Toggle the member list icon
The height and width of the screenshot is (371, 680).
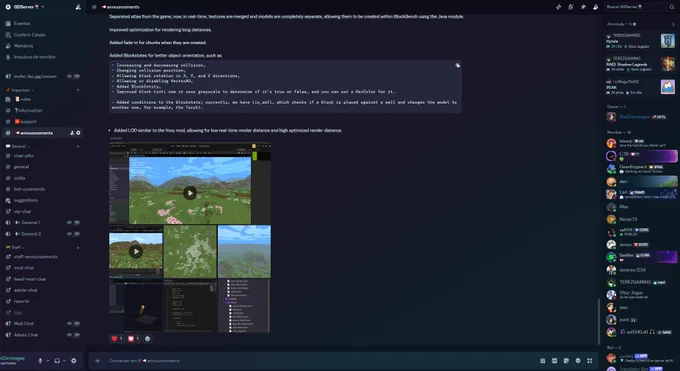pos(596,7)
